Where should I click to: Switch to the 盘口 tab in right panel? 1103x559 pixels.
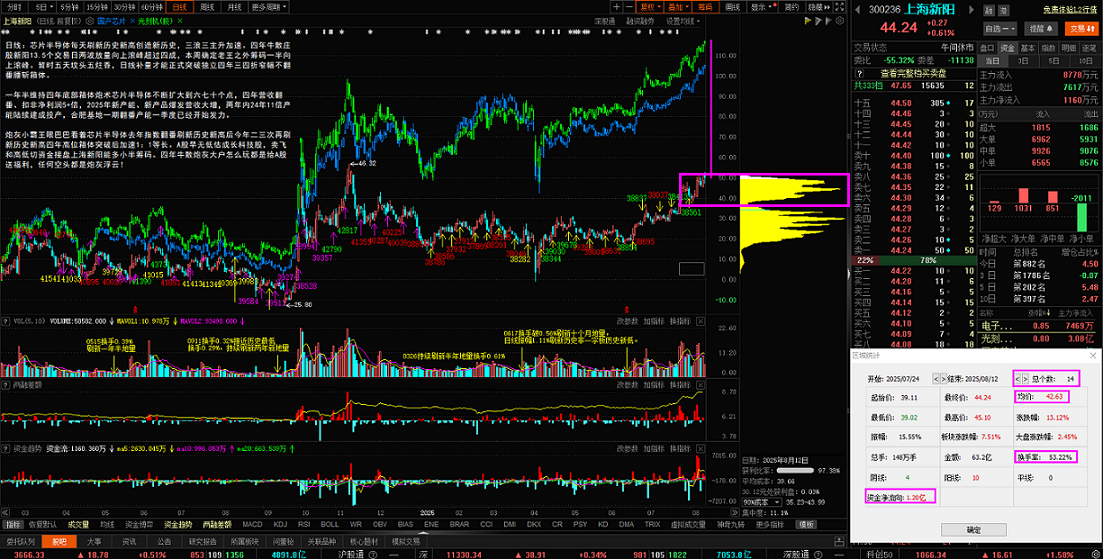tap(987, 49)
